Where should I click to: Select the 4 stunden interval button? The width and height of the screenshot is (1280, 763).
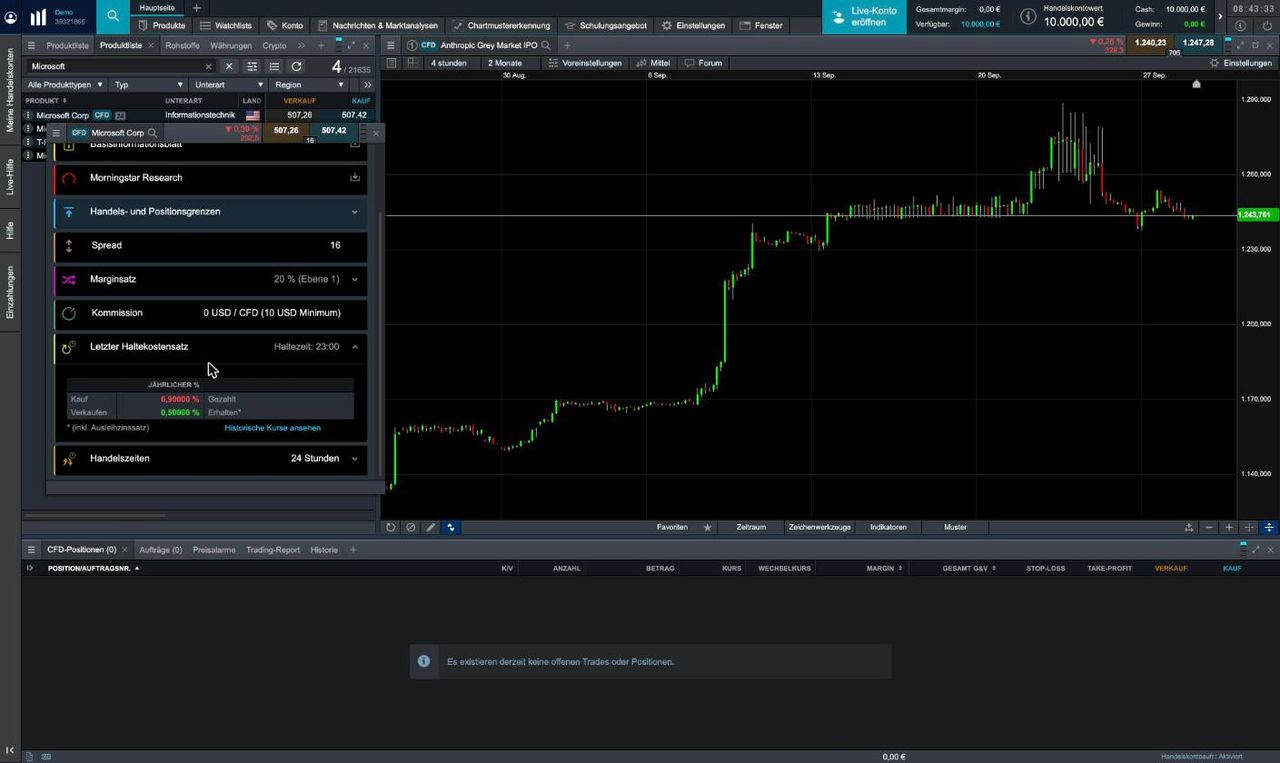[x=449, y=63]
